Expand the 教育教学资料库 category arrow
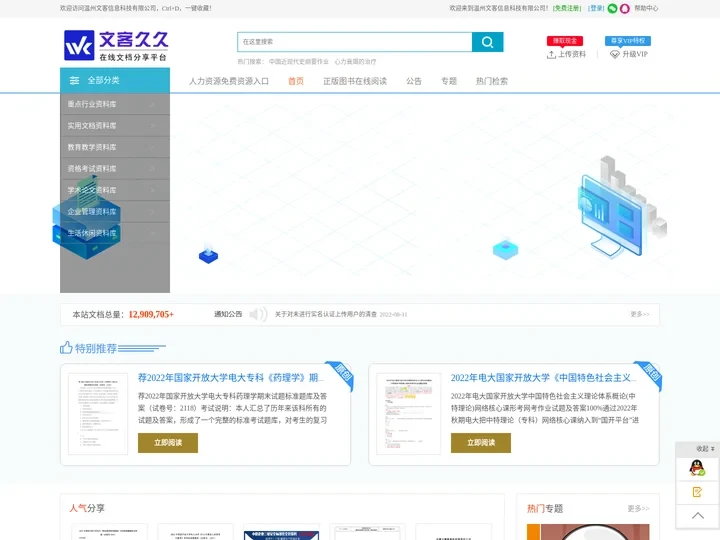720x540 pixels. (153, 147)
